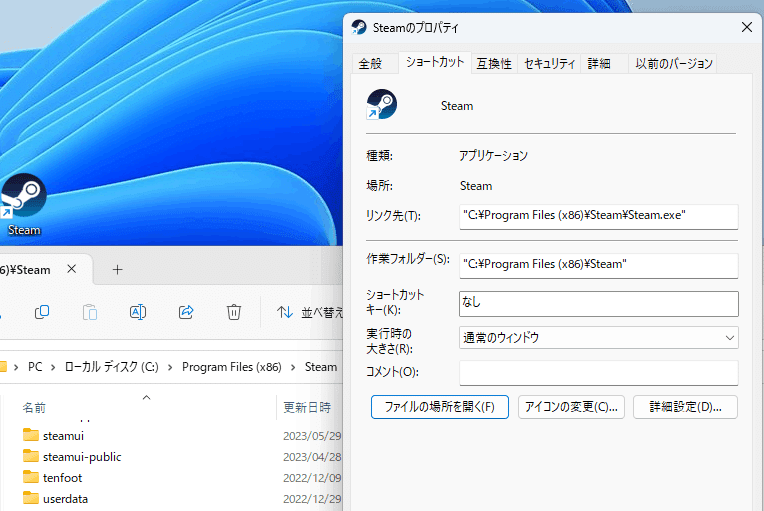Close the Steam properties dialog
Screen dimensions: 764x511
747,27
